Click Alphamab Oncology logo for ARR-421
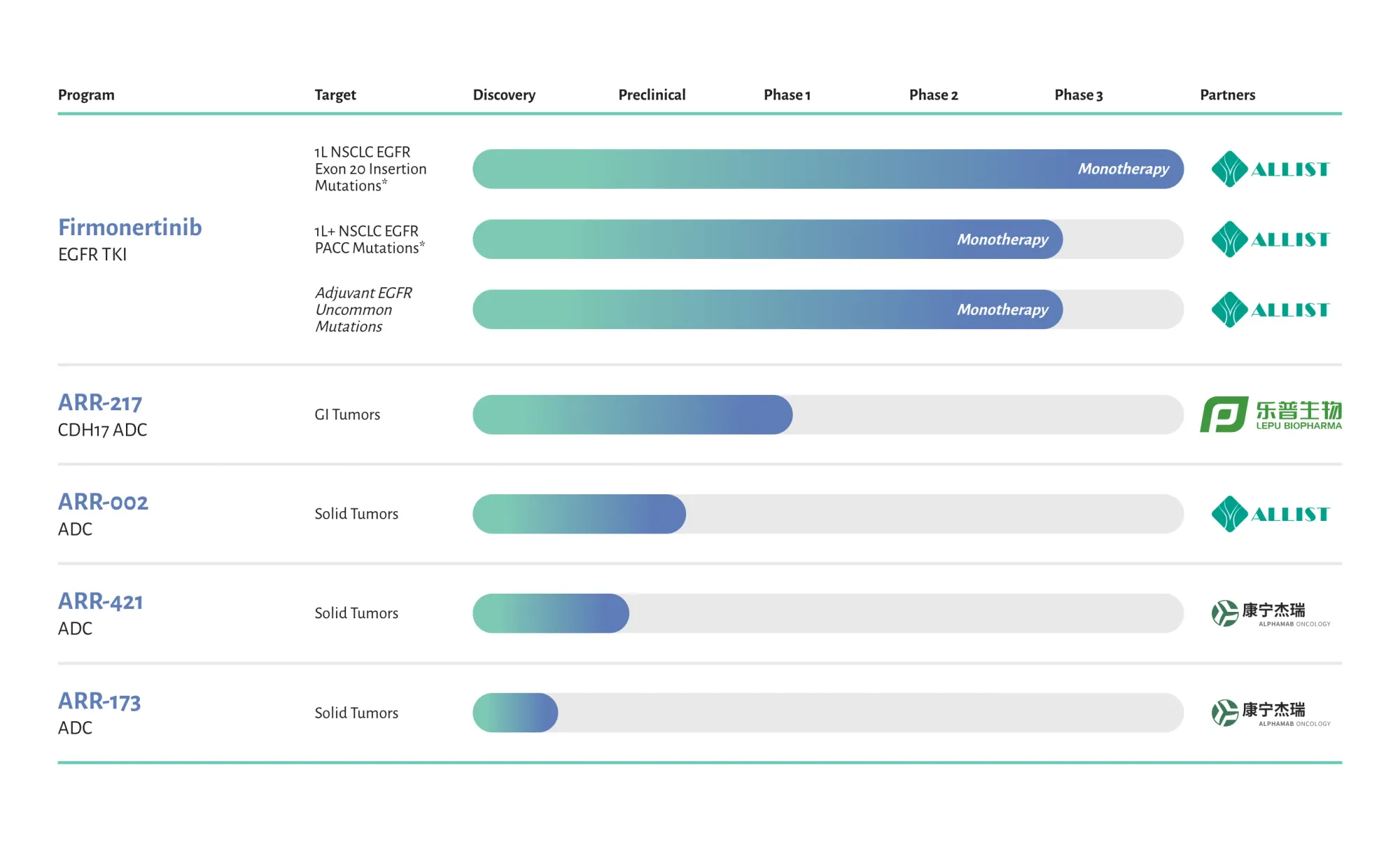This screenshot has width=1400, height=859. (x=1270, y=613)
